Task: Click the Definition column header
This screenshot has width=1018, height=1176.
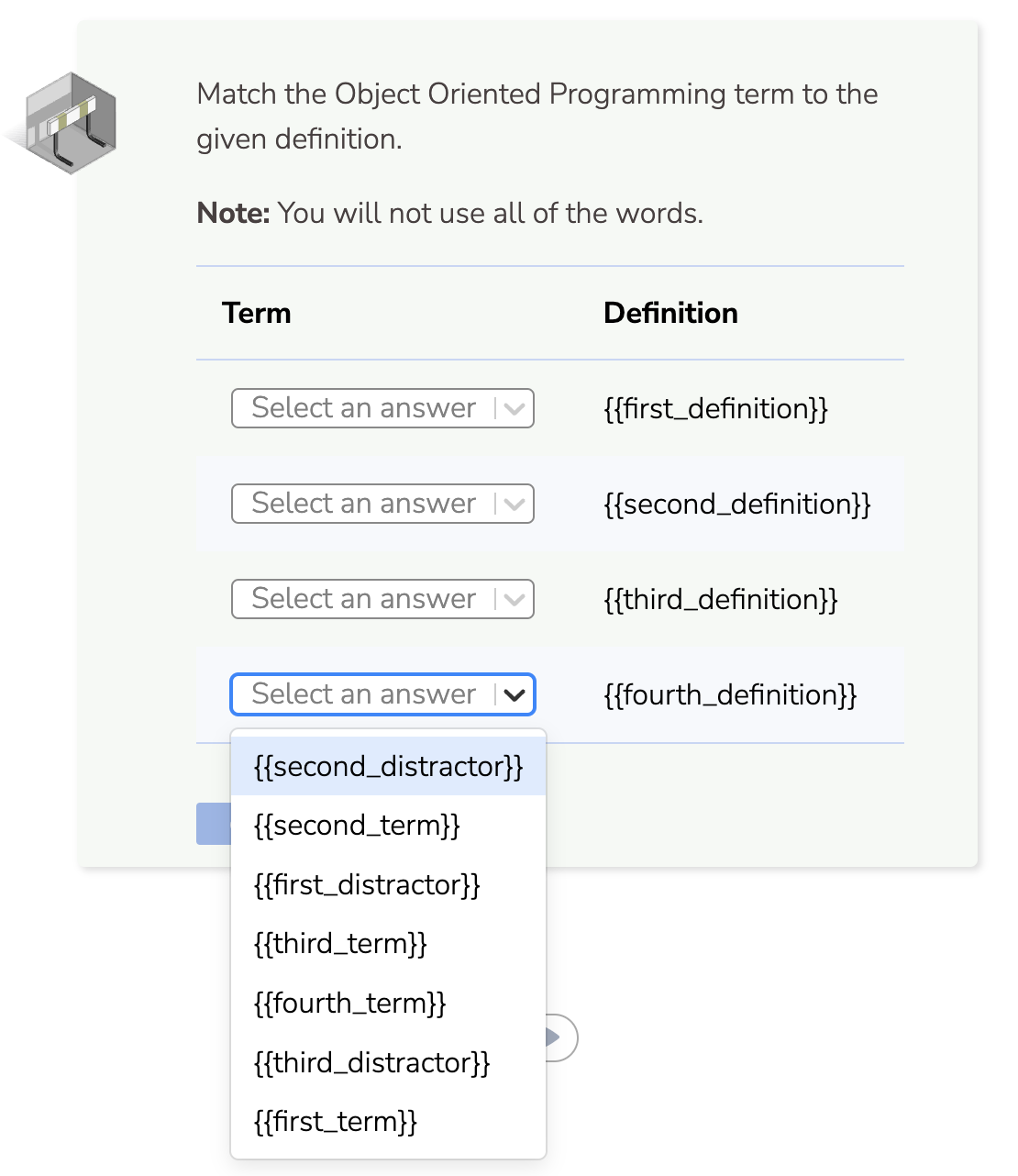Action: 670,313
